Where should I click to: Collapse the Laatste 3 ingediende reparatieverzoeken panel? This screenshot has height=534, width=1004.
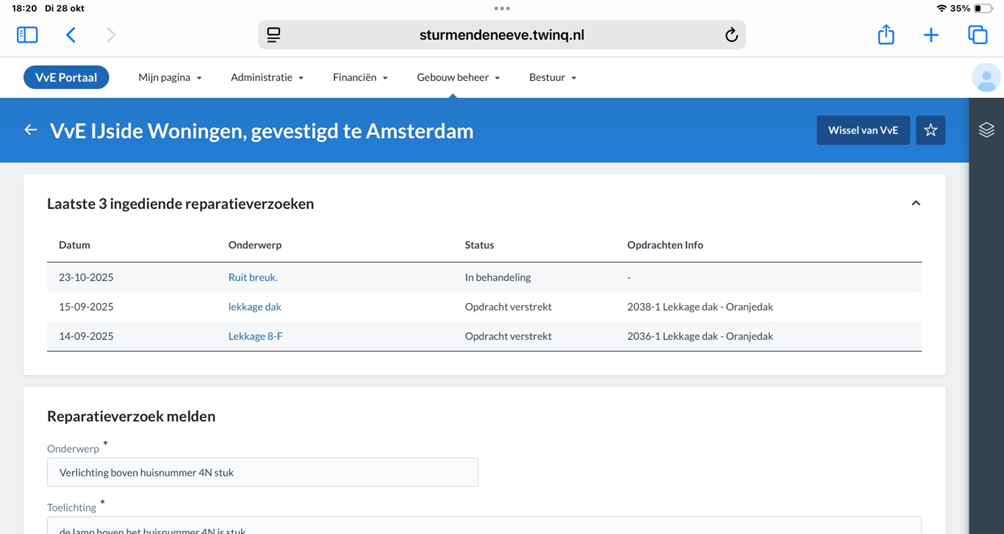(915, 203)
